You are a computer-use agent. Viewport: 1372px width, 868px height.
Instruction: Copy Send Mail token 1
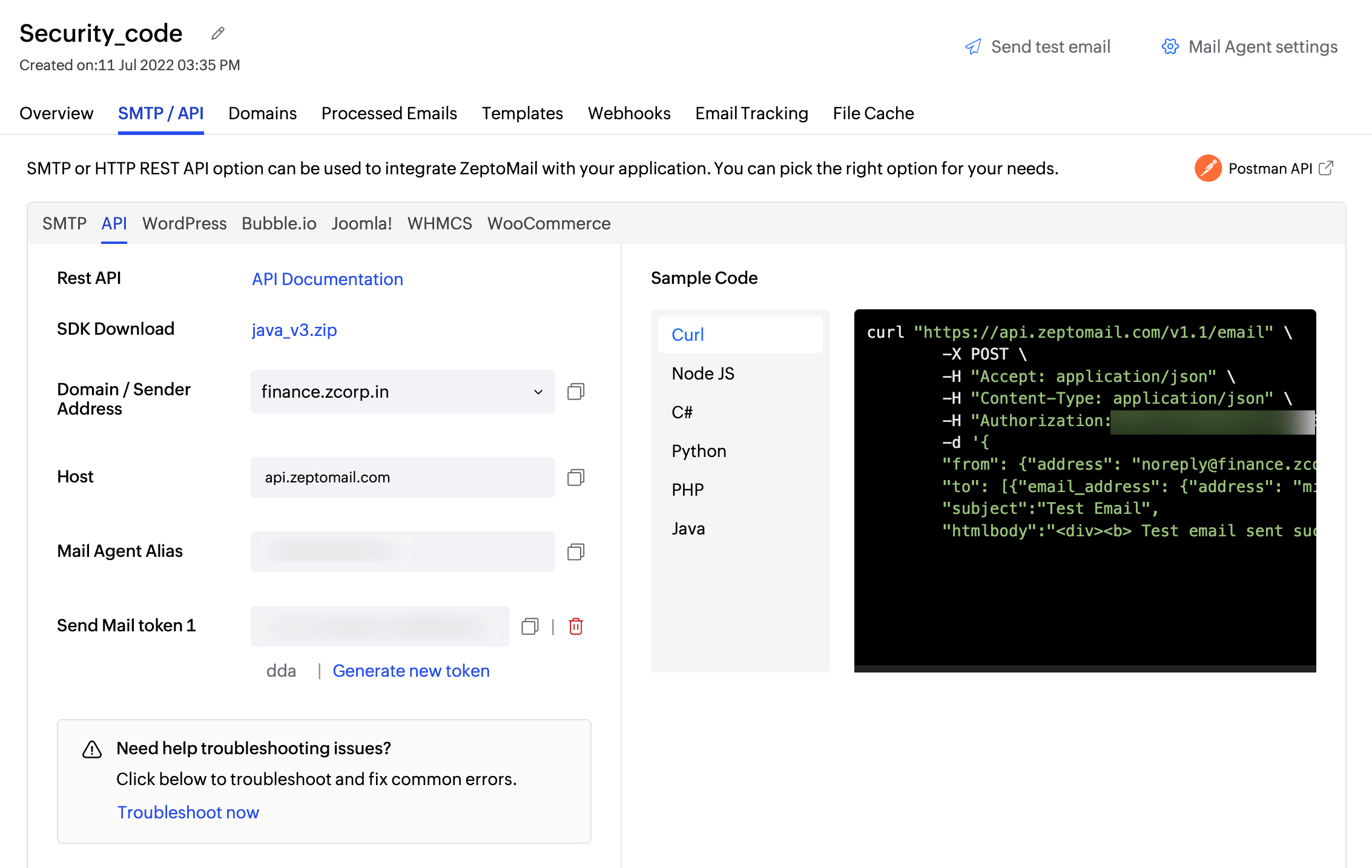[x=530, y=626]
